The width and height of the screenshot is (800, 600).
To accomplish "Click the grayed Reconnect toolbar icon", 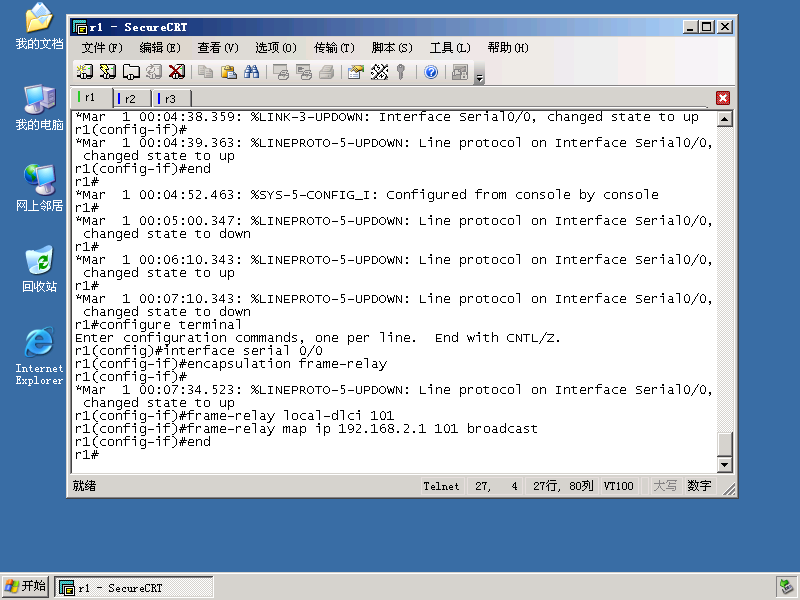I will pyautogui.click(x=154, y=72).
